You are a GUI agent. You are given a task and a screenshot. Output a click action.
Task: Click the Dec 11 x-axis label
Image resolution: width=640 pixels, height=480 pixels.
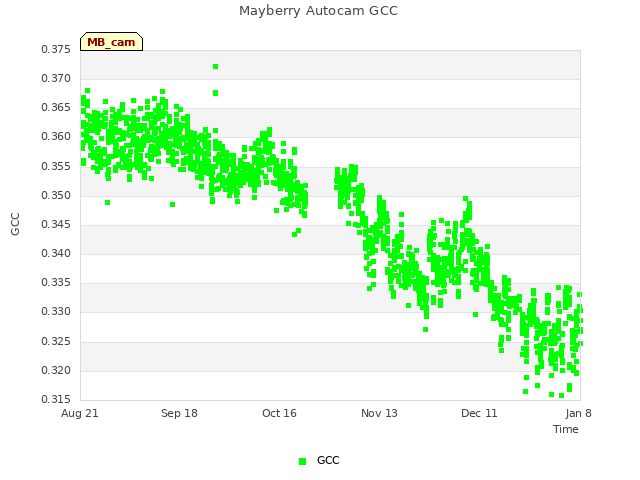479,413
